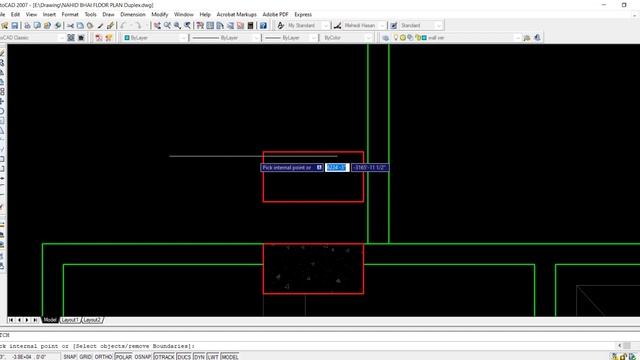The width and height of the screenshot is (640, 360).
Task: Open the Properties palette icon
Action: (200, 25)
